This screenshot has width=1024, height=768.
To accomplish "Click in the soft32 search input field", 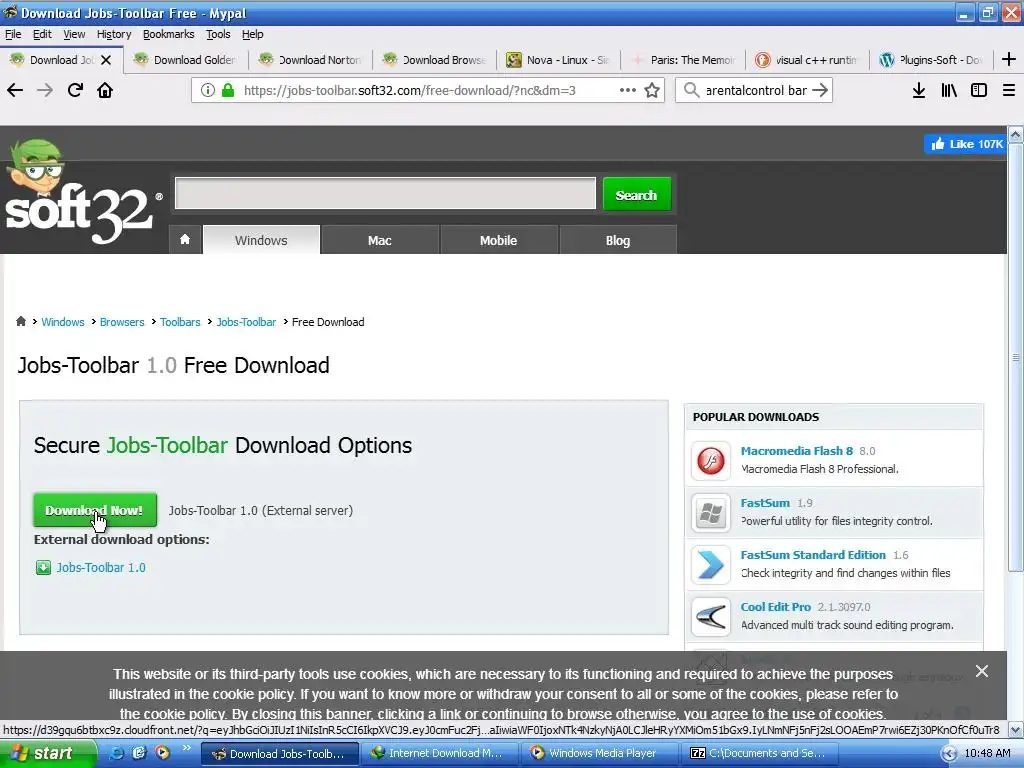I will pos(385,193).
